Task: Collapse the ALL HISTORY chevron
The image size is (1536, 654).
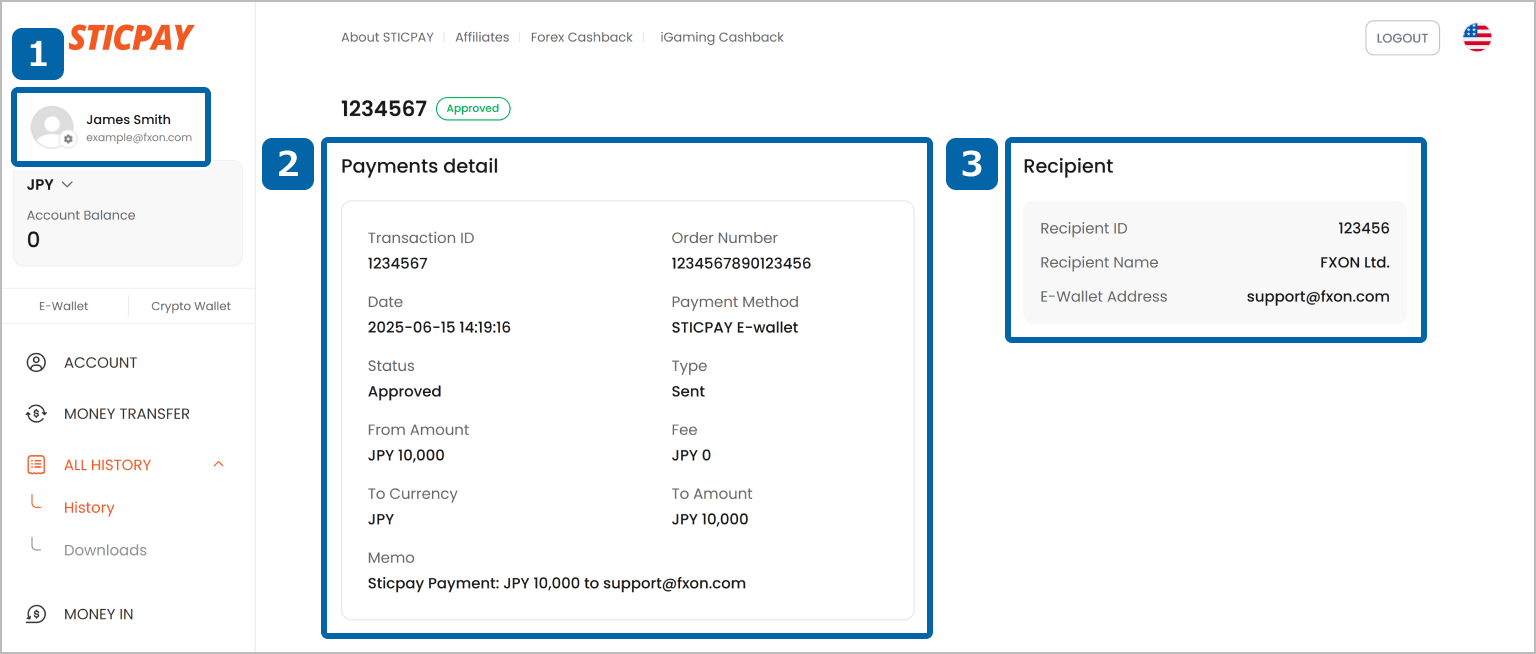Action: pos(219,465)
